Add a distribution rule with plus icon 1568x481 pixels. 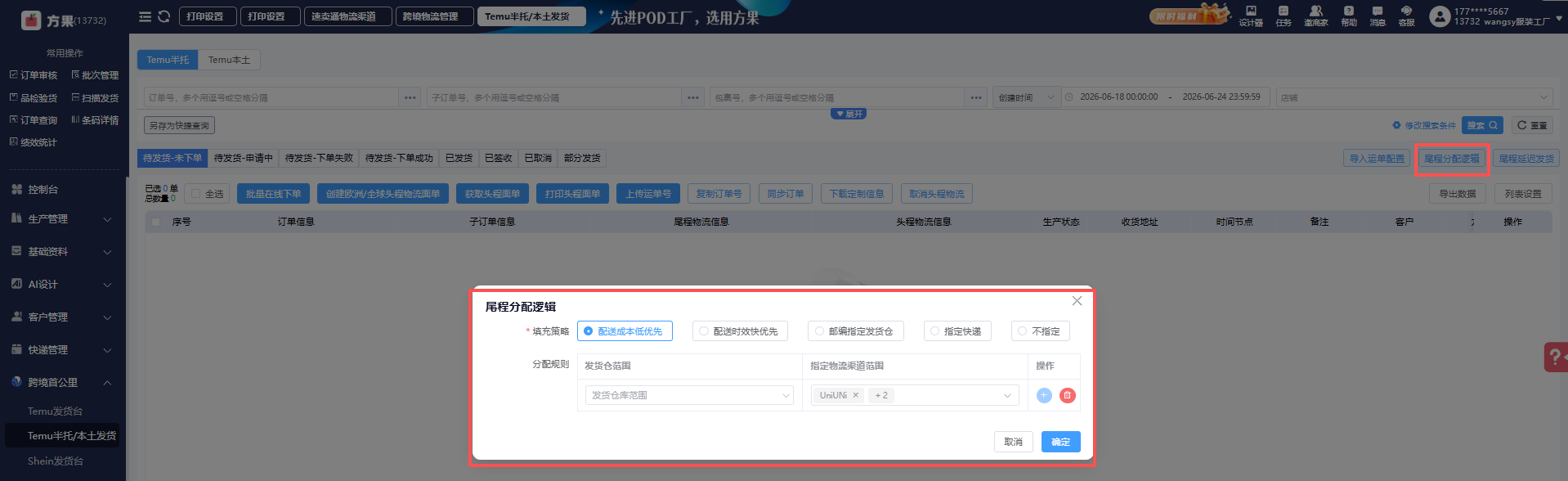1044,395
